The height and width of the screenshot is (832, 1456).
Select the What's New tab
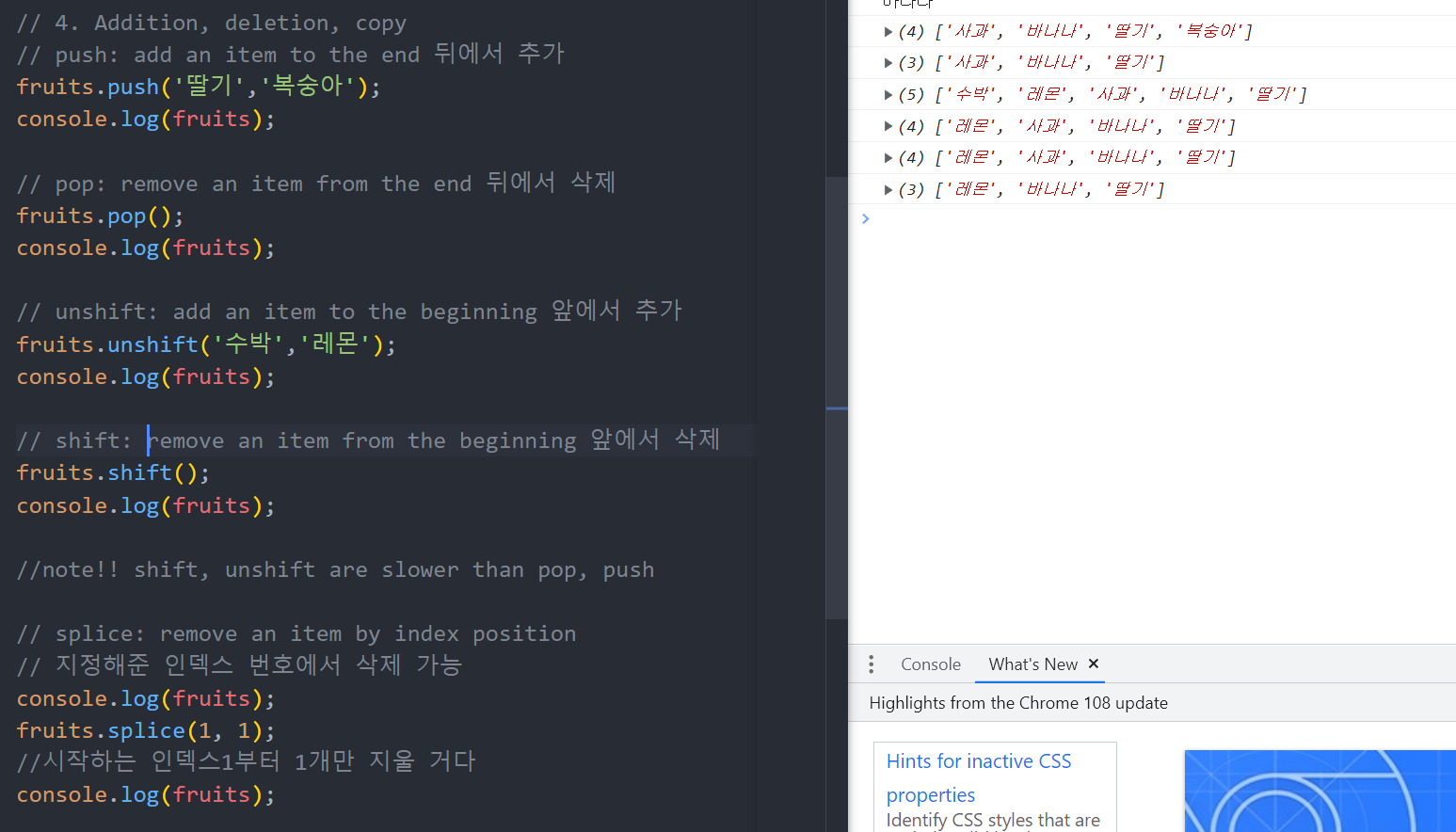click(x=1032, y=664)
